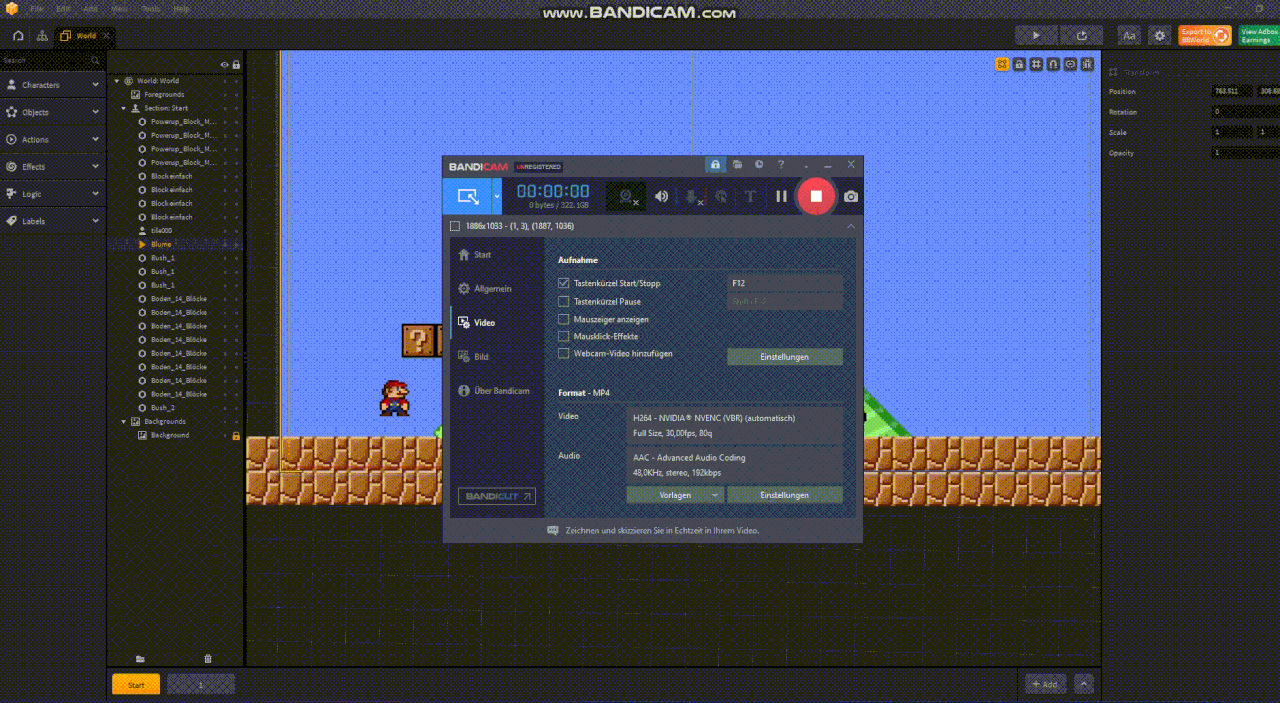Viewport: 1280px width, 703px height.
Task: Click the lock on Background layer row
Action: point(236,435)
